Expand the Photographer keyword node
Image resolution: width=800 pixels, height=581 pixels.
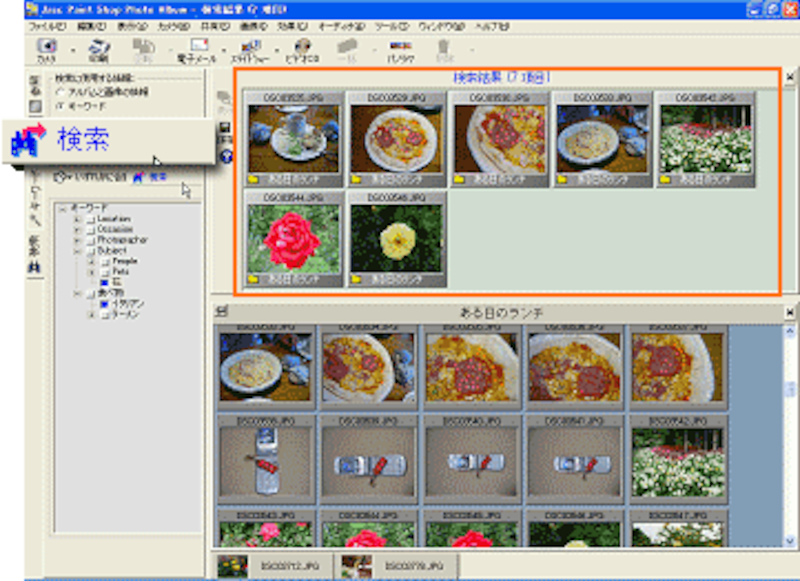coord(78,240)
